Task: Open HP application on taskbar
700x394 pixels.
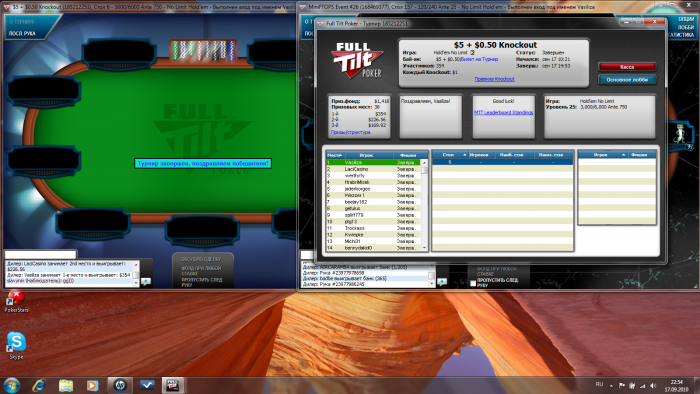Action: (x=120, y=385)
